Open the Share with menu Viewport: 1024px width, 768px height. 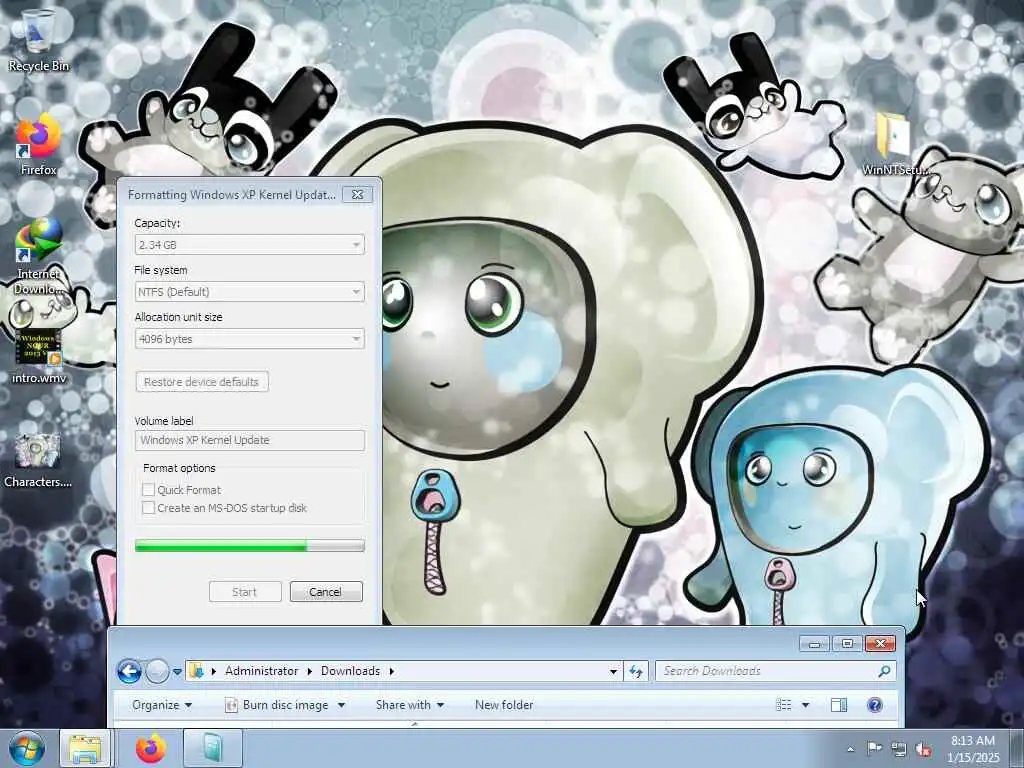pyautogui.click(x=409, y=705)
